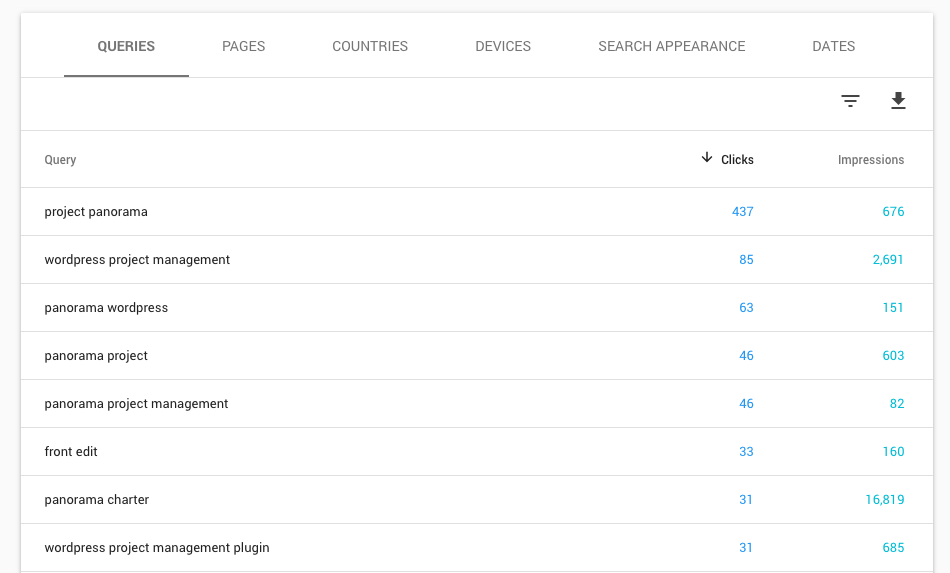Click the Clicks sort arrow
Image resolution: width=950 pixels, height=573 pixels.
pyautogui.click(x=707, y=158)
